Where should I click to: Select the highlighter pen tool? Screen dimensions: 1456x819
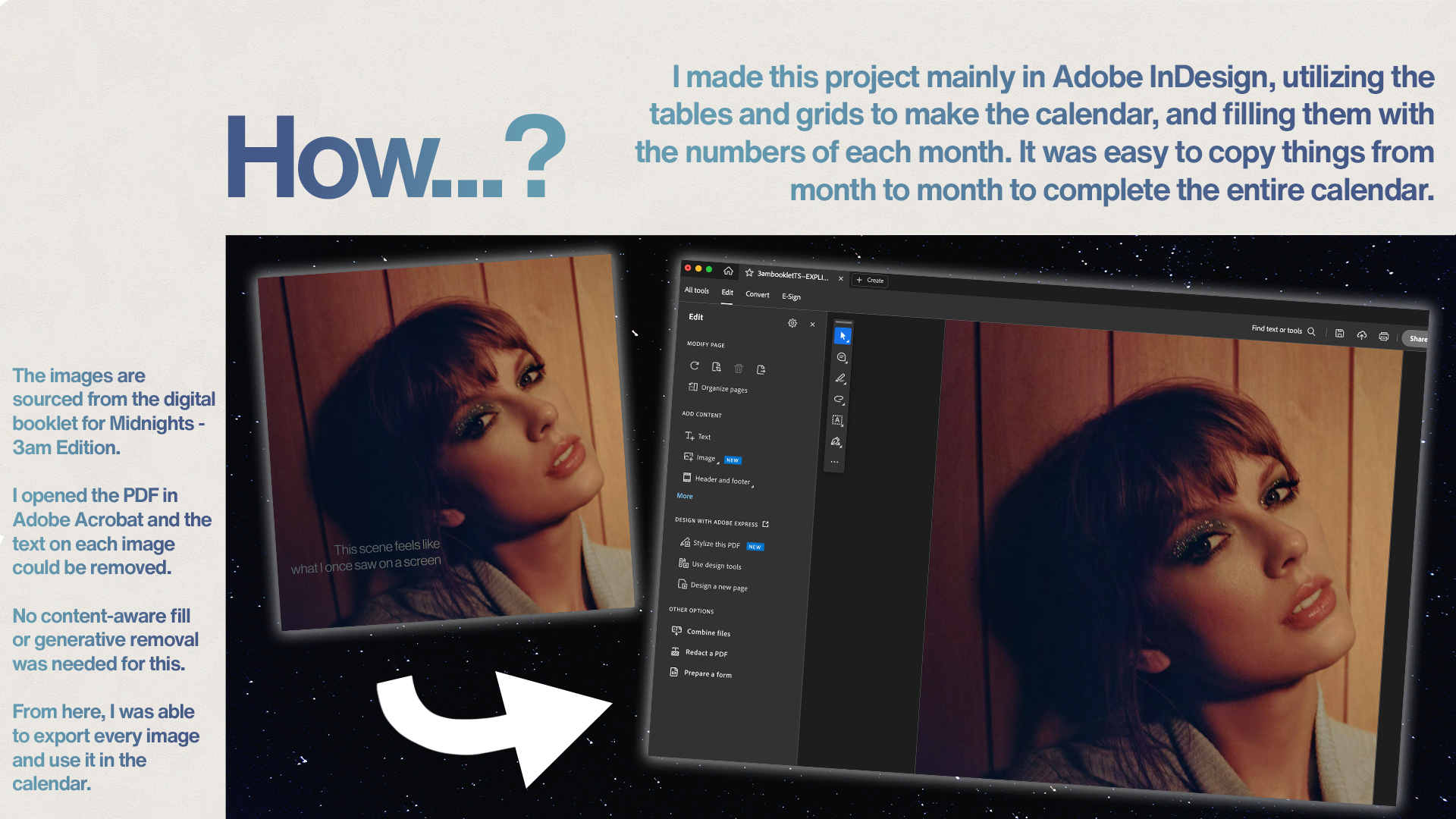pos(840,378)
